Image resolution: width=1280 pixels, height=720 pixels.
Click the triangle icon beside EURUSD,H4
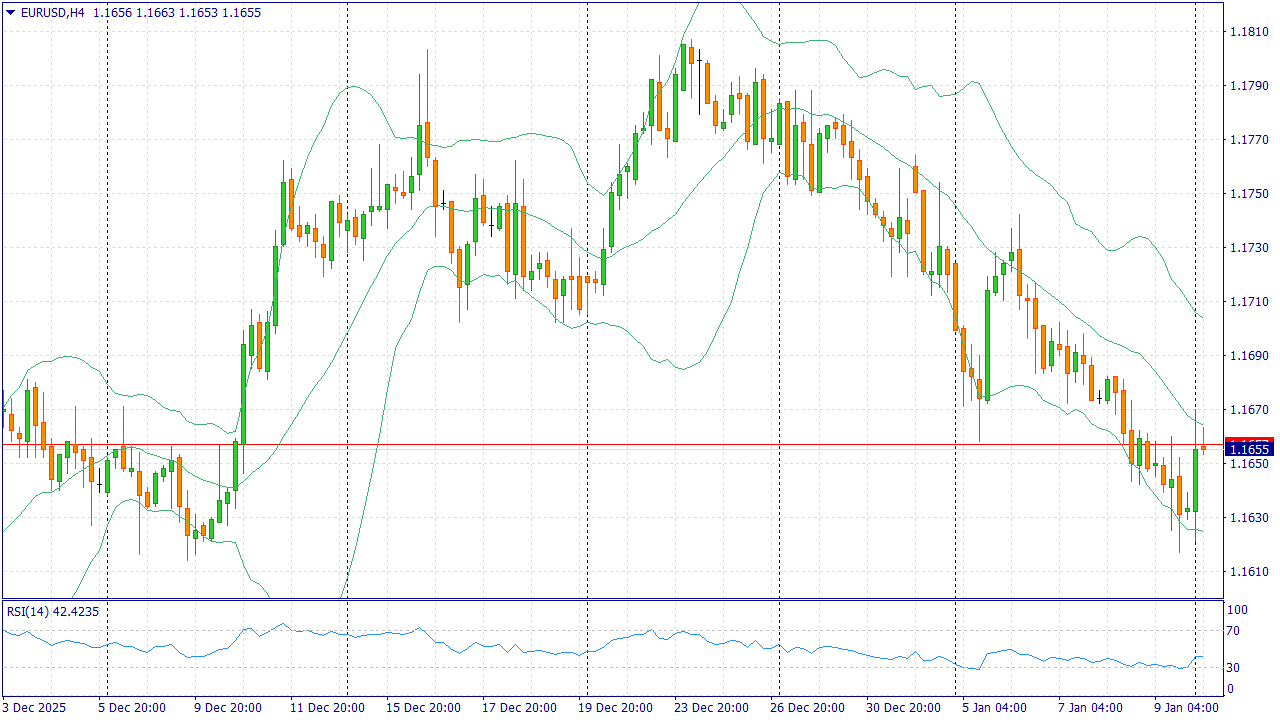pyautogui.click(x=11, y=12)
